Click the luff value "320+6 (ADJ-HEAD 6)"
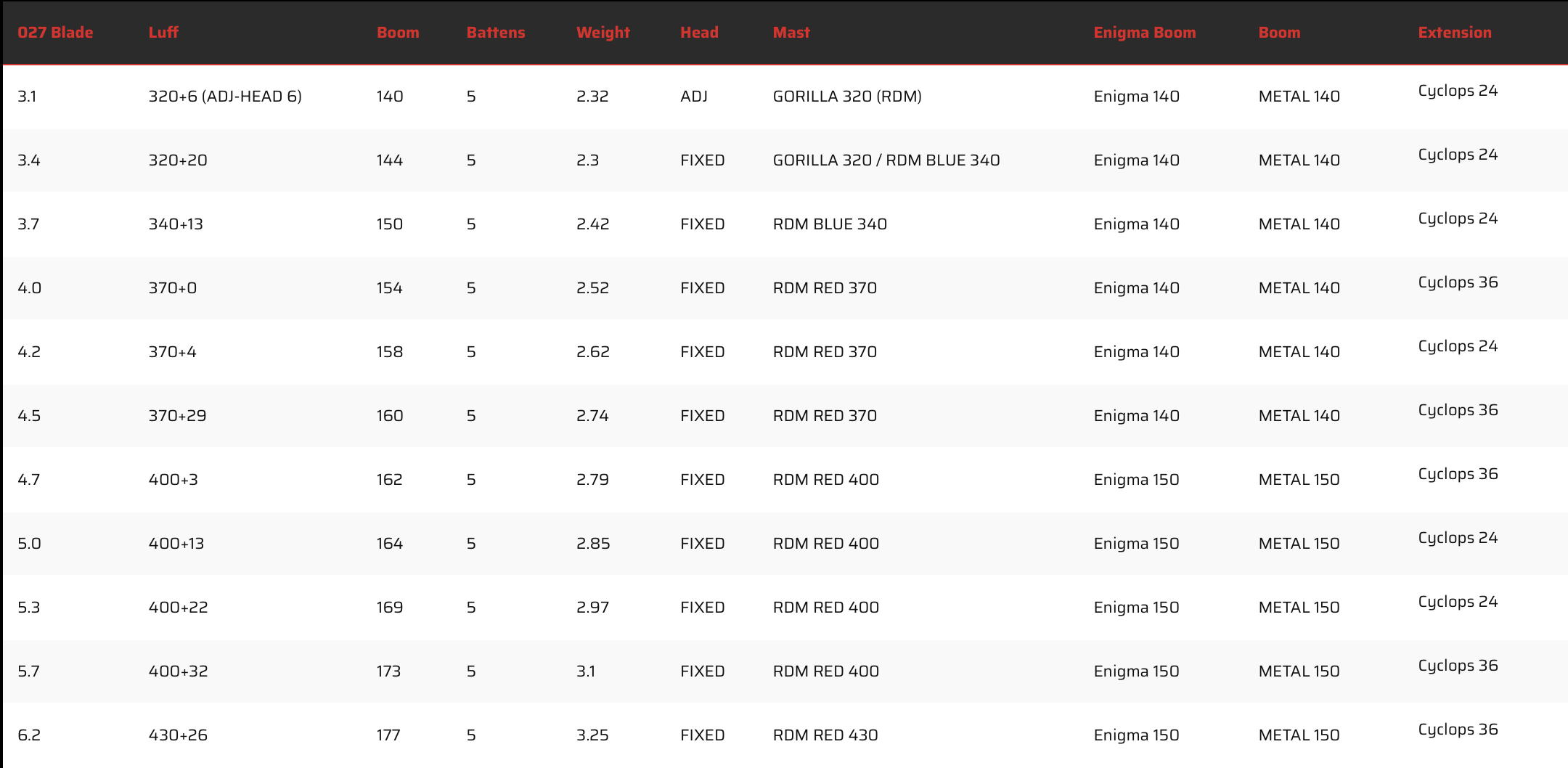The width and height of the screenshot is (1568, 768). coord(225,97)
